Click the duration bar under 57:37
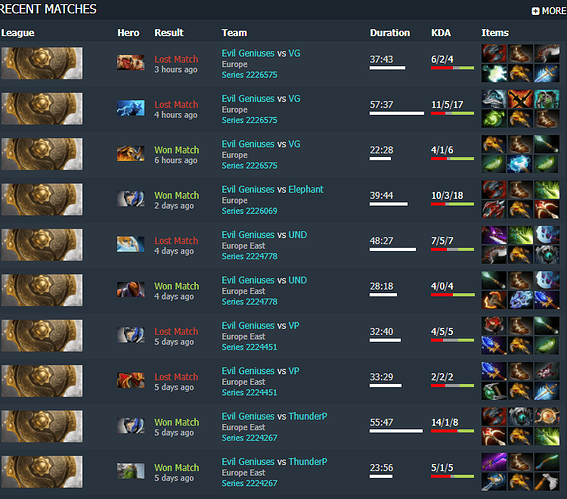Viewport: 567px width, 499px height. point(397,114)
